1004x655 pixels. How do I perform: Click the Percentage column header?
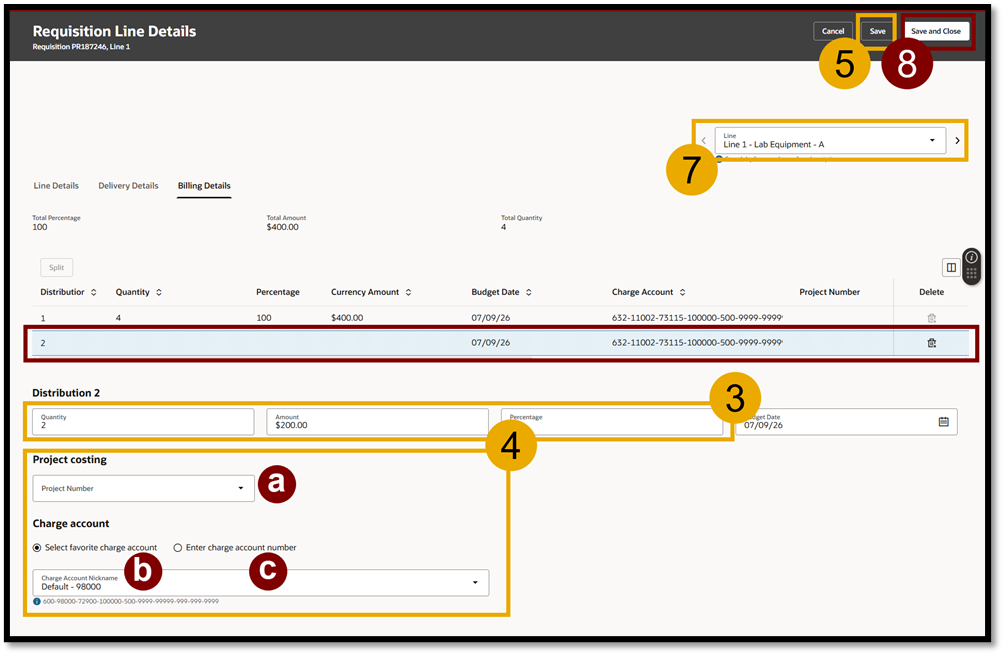point(278,293)
